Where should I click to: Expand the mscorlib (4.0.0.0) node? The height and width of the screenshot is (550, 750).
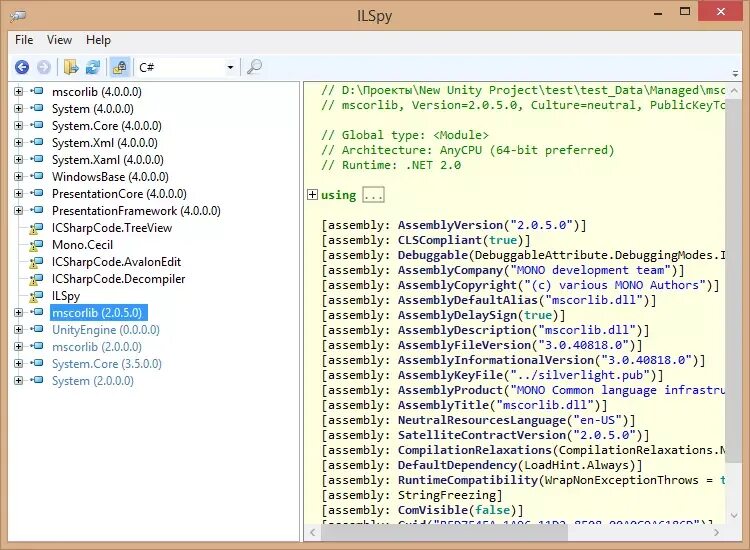pyautogui.click(x=18, y=91)
